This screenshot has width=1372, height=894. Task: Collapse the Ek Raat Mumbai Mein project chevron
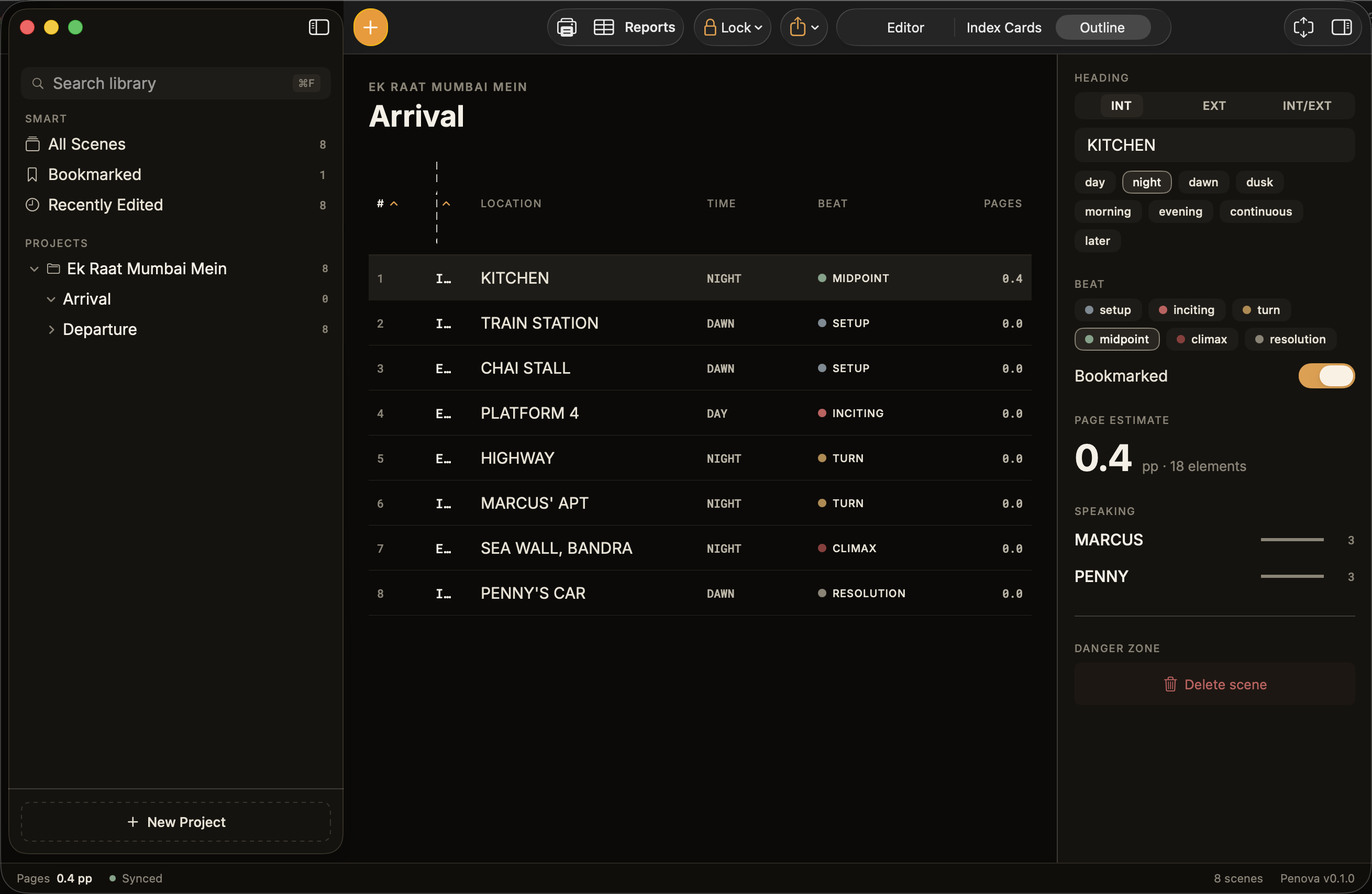[34, 269]
